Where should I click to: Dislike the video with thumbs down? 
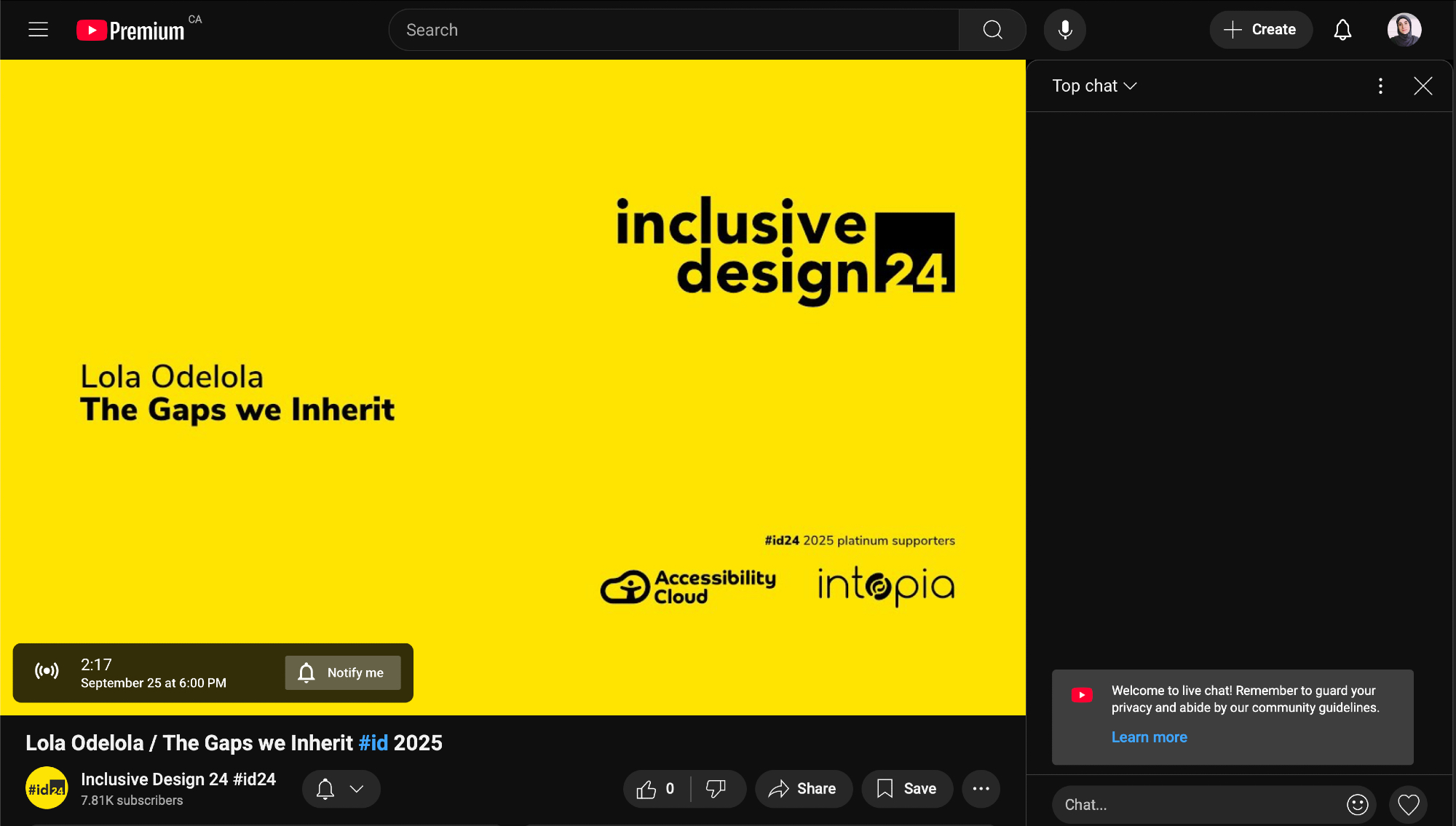[x=716, y=789]
